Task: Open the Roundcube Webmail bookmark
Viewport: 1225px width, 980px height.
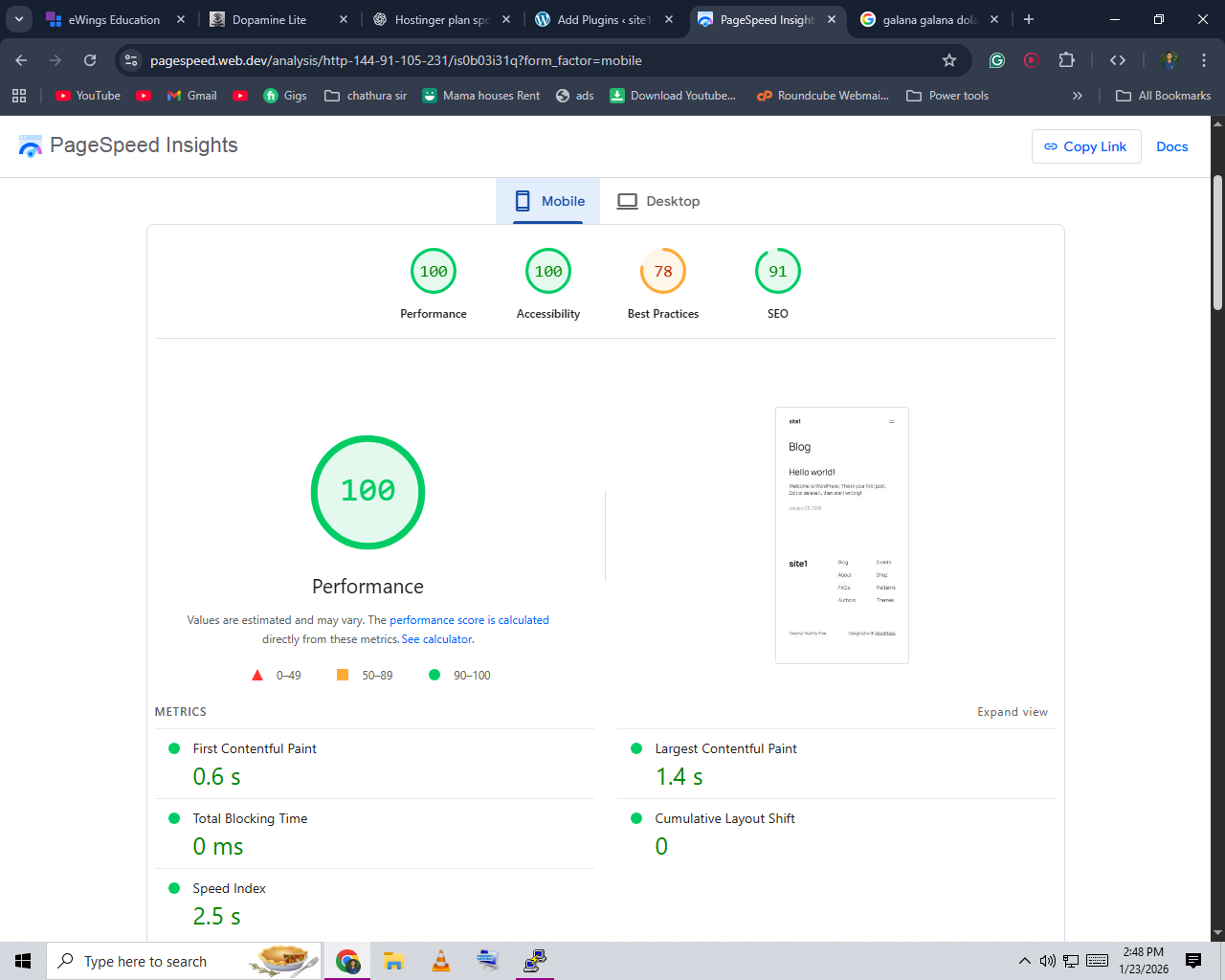Action: click(x=822, y=96)
